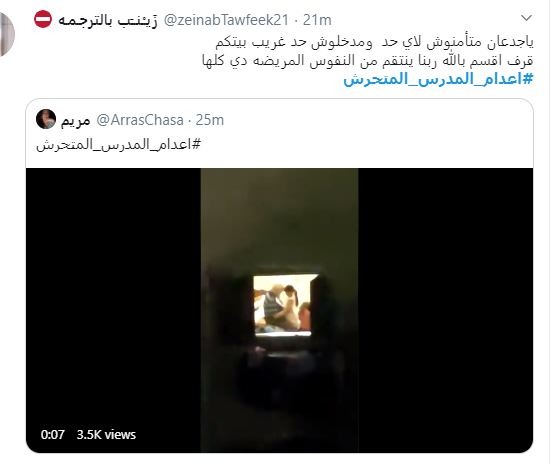Click the quoted tweet's 25m timestamp
This screenshot has width=553, height=464.
click(209, 120)
